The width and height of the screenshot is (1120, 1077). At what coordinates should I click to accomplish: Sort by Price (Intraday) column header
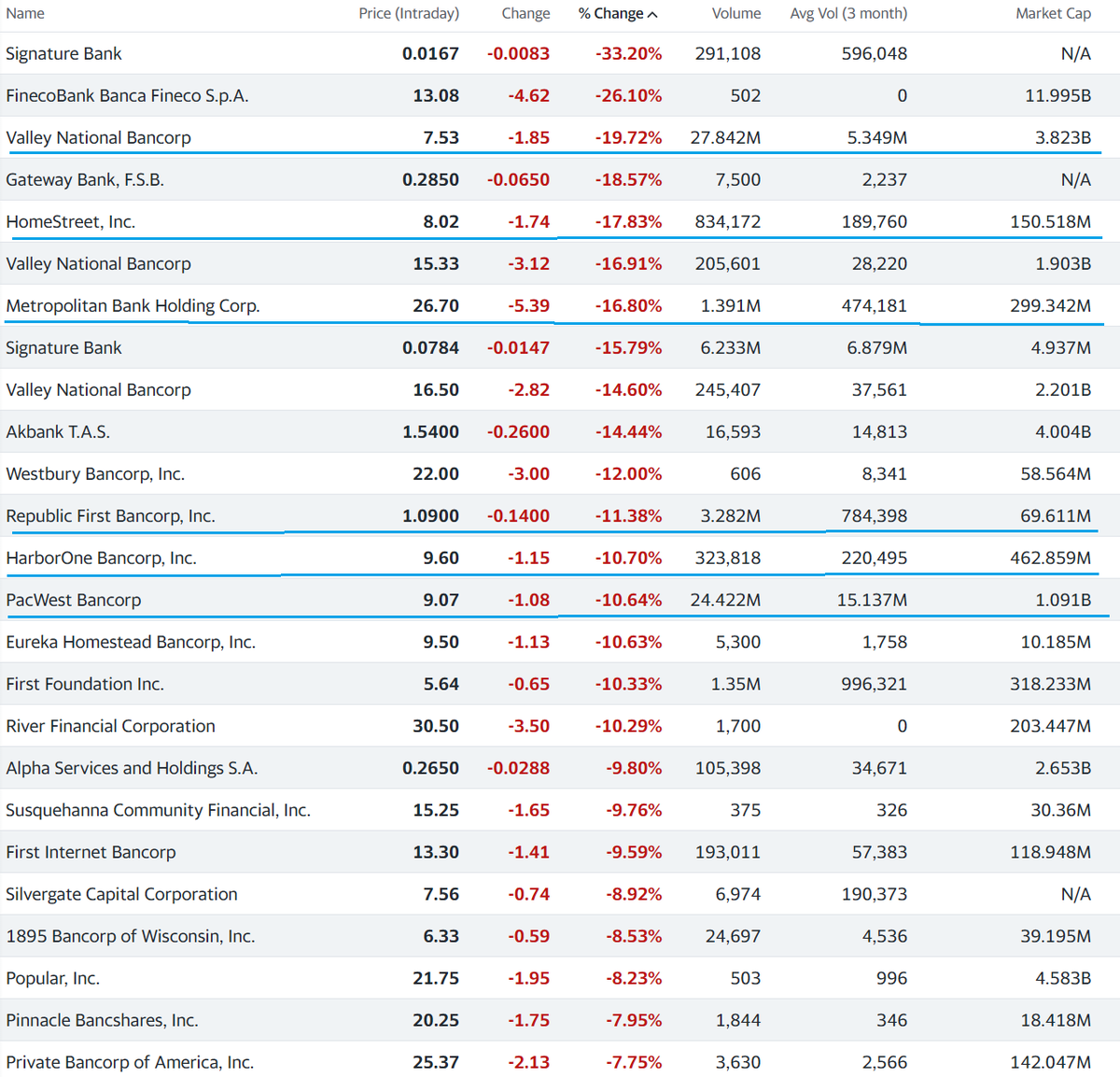click(409, 13)
